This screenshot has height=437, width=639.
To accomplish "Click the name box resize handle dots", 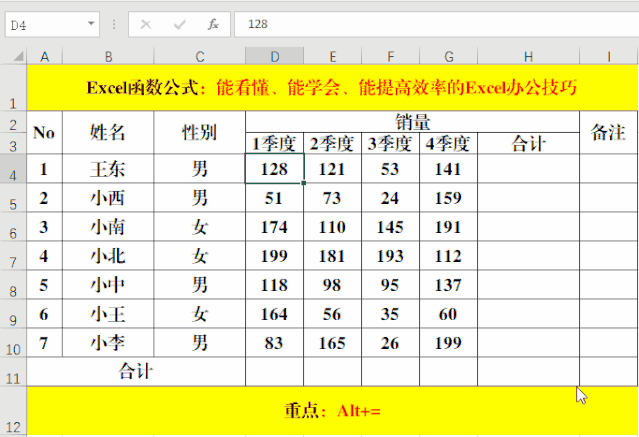I will pos(114,24).
